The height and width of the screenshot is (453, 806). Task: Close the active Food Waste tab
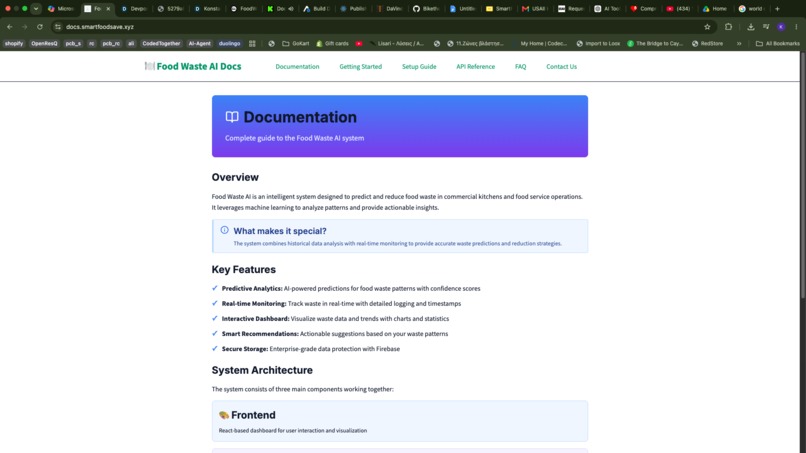click(x=108, y=9)
